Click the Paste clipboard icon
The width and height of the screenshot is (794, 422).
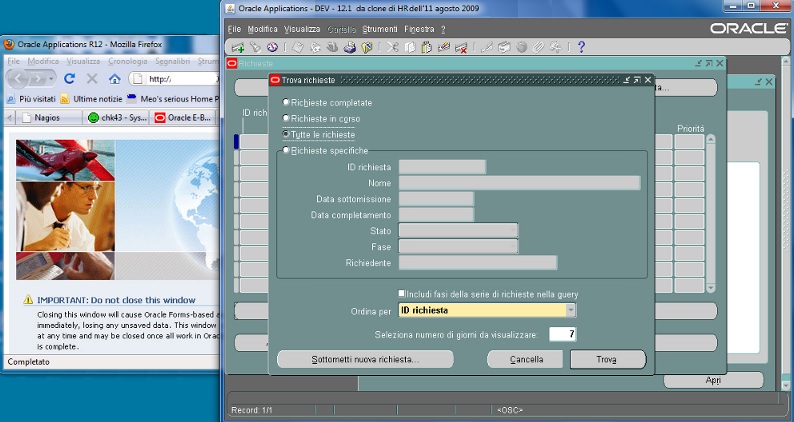pos(426,47)
